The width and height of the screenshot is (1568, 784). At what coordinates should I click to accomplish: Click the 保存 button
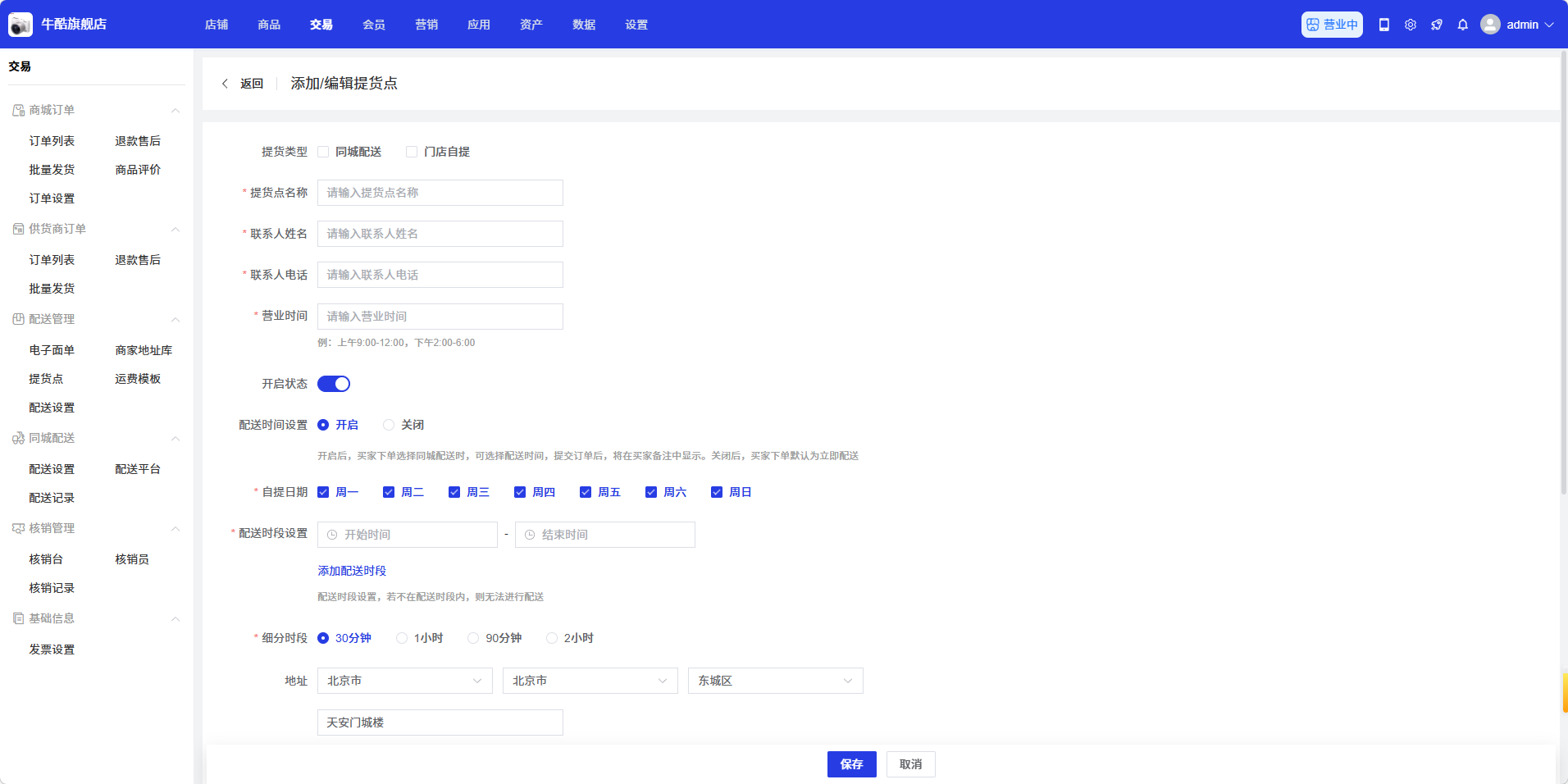point(851,764)
